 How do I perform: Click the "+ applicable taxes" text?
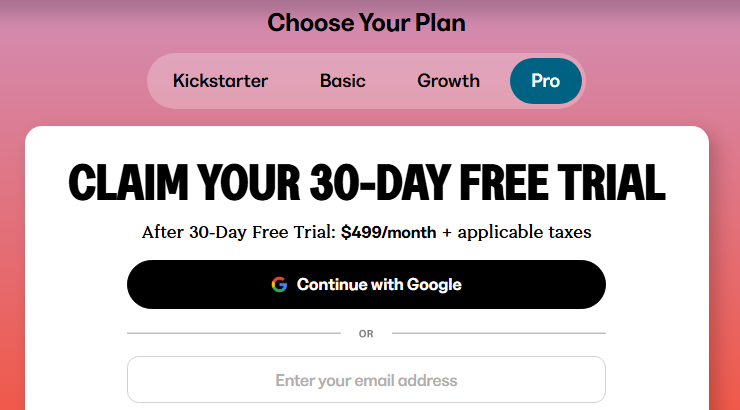(517, 232)
